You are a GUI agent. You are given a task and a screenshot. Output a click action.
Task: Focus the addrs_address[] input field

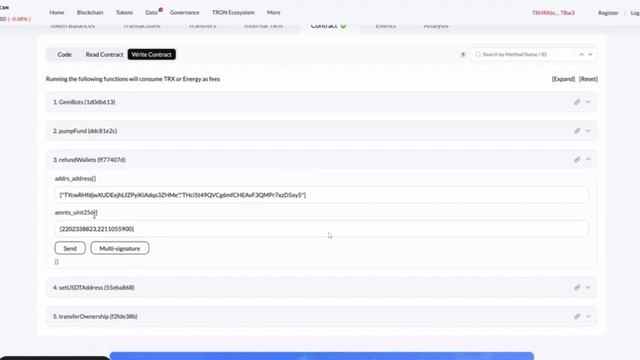[322, 195]
